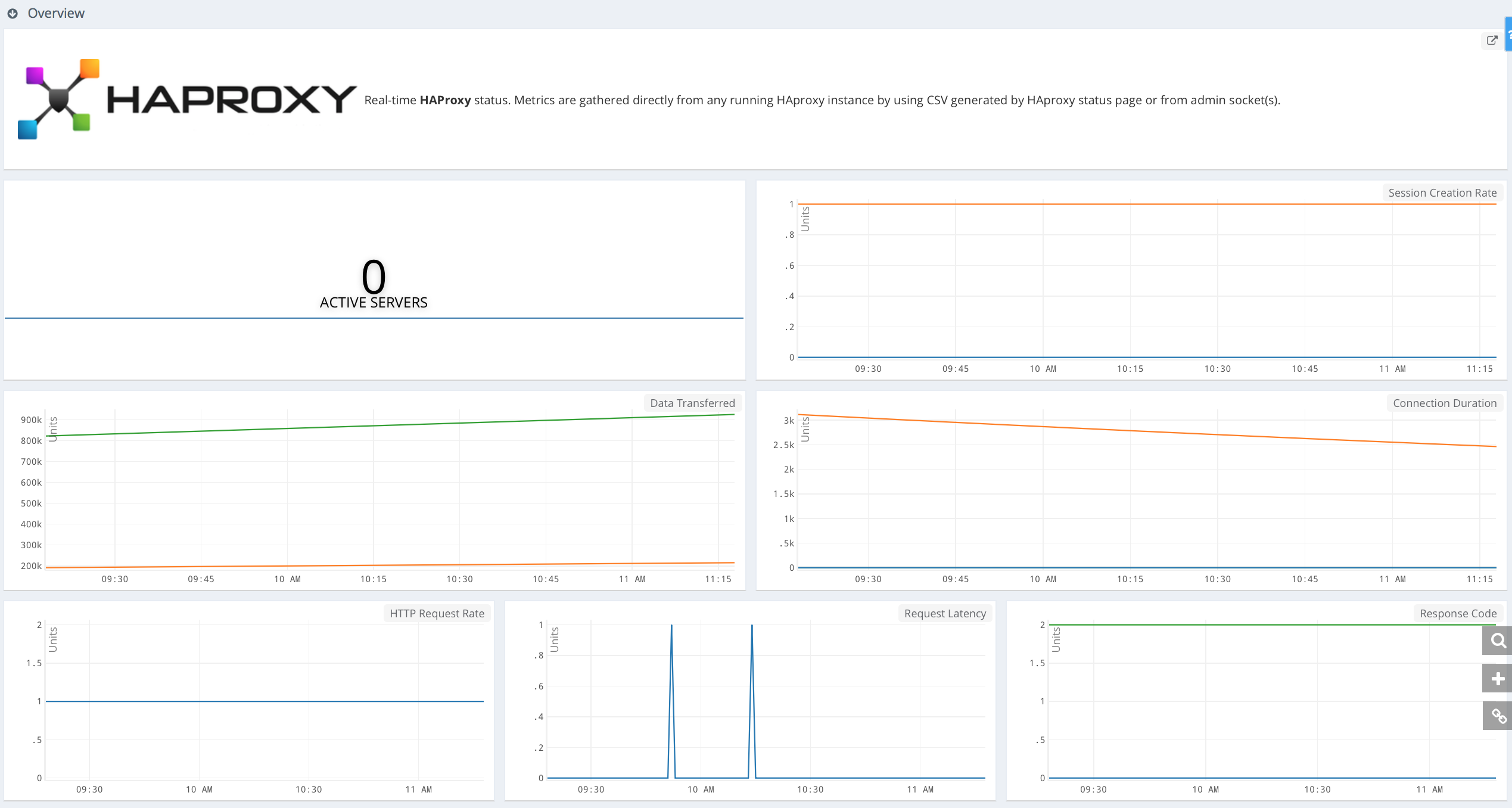Select the Connection Duration chart title
The image size is (1512, 808).
point(1445,403)
